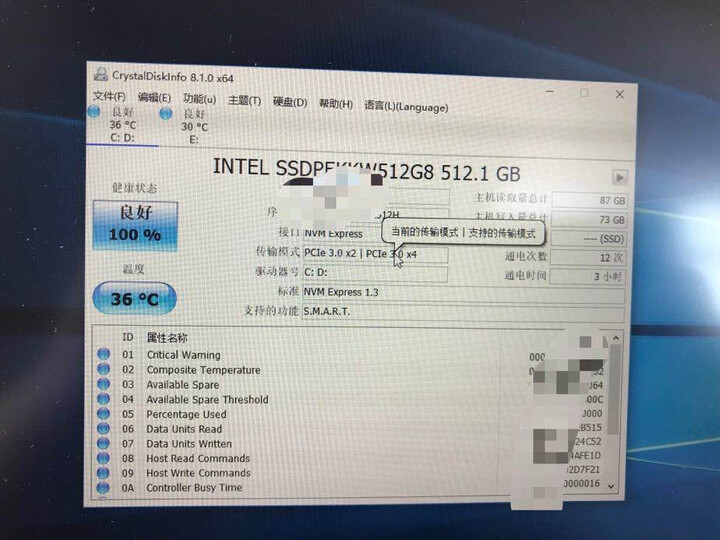This screenshot has width=720, height=540.
Task: Click the 87 GB host reads value
Action: 589,200
